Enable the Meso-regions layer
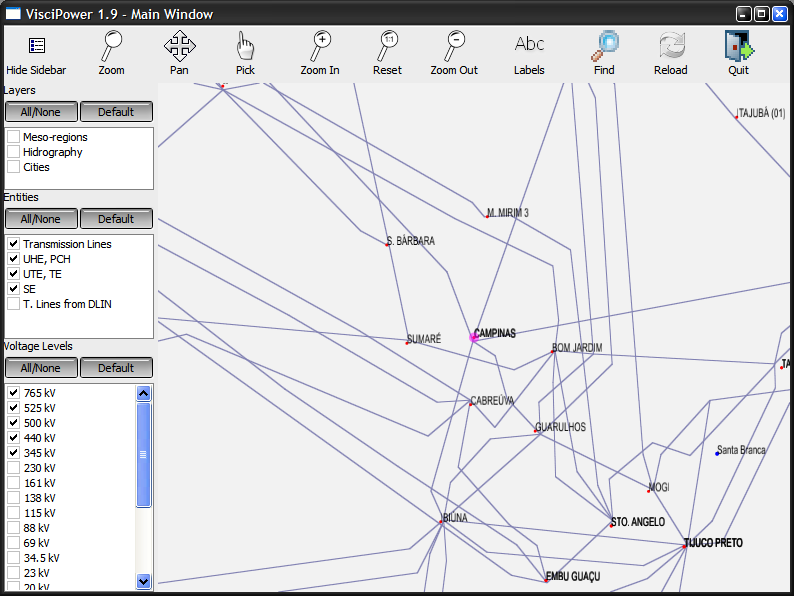The image size is (794, 596). (x=14, y=137)
